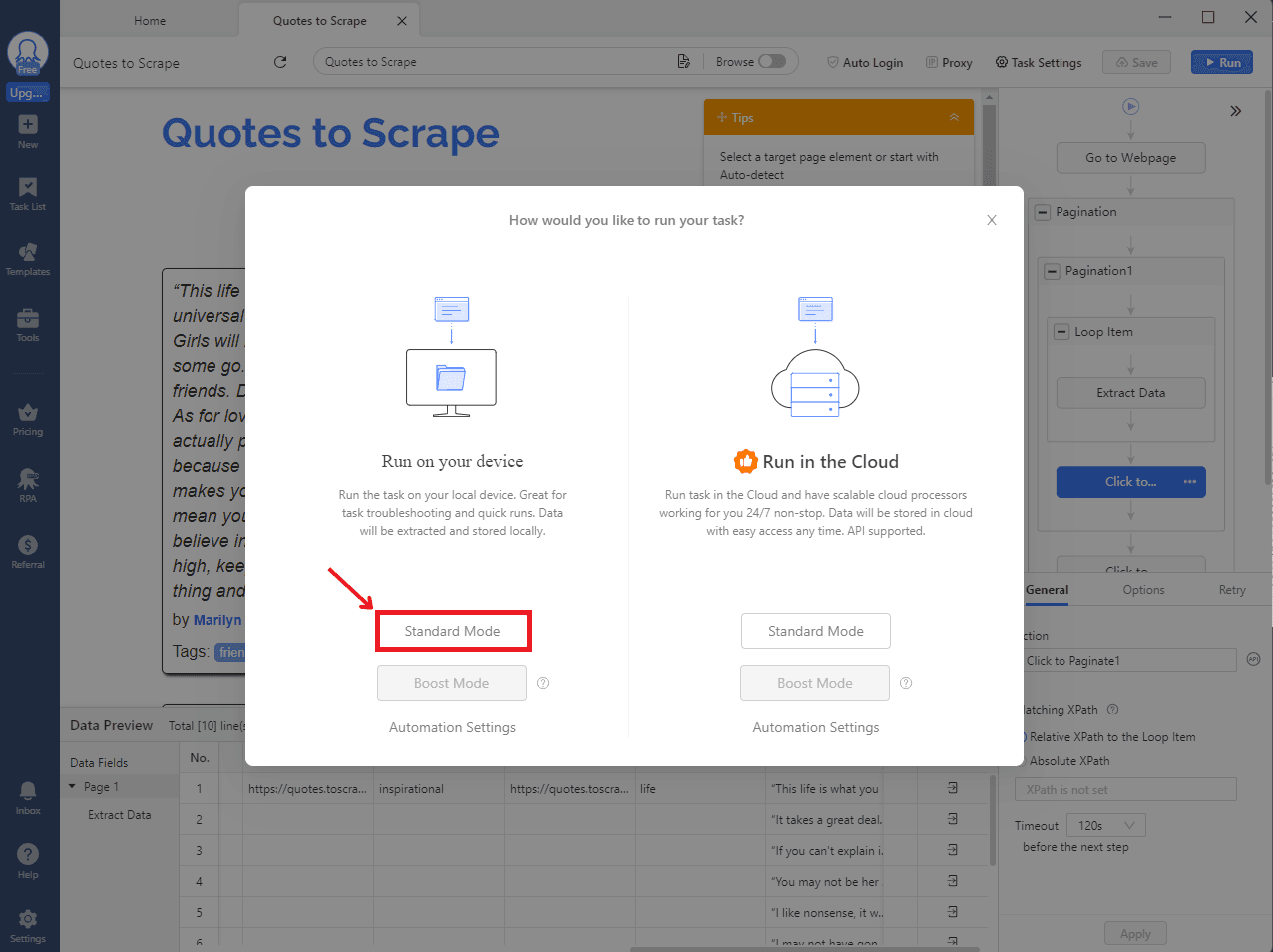Click Standard Mode under Run on your device

(452, 631)
